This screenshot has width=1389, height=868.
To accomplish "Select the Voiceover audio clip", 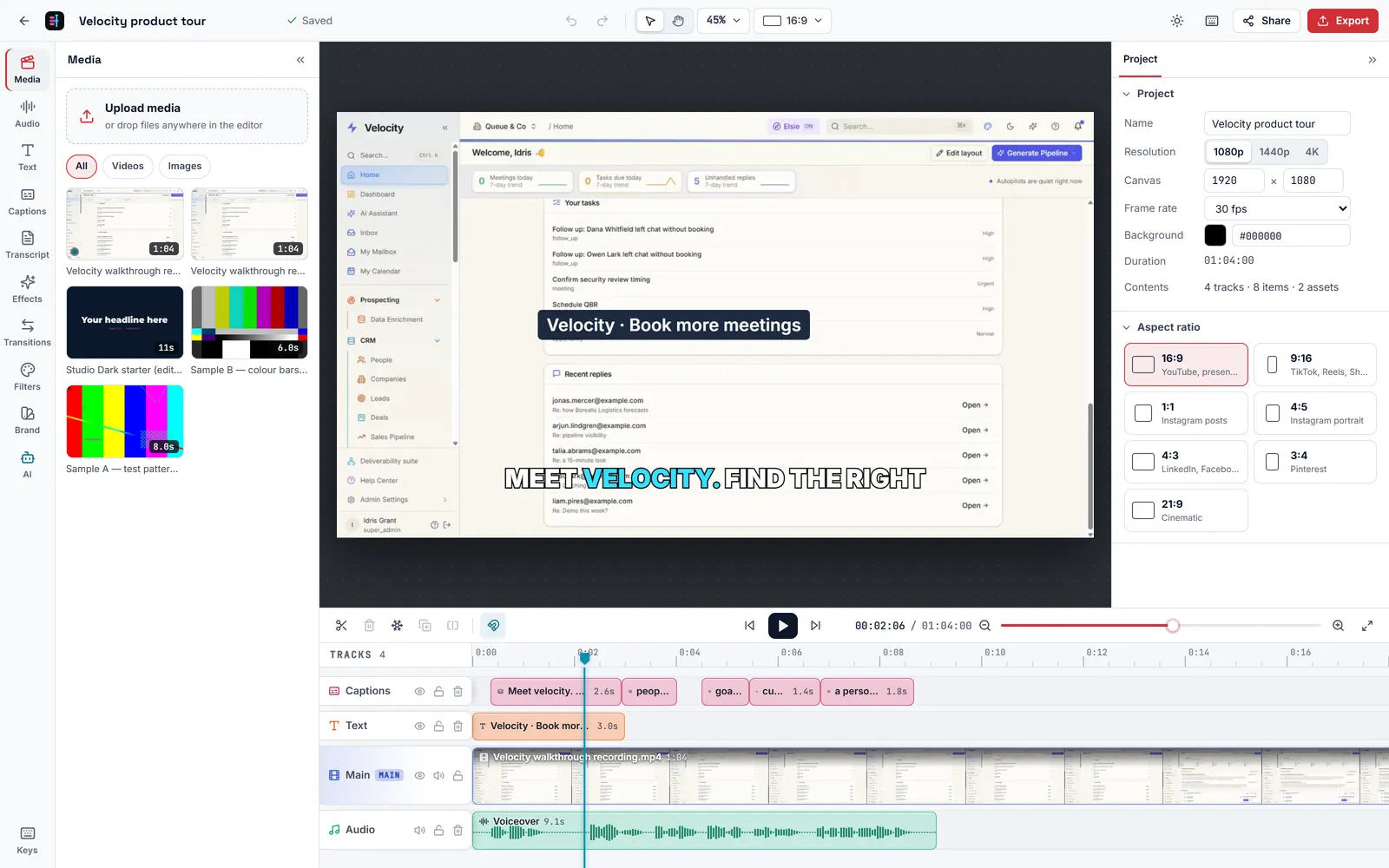I will 704,831.
